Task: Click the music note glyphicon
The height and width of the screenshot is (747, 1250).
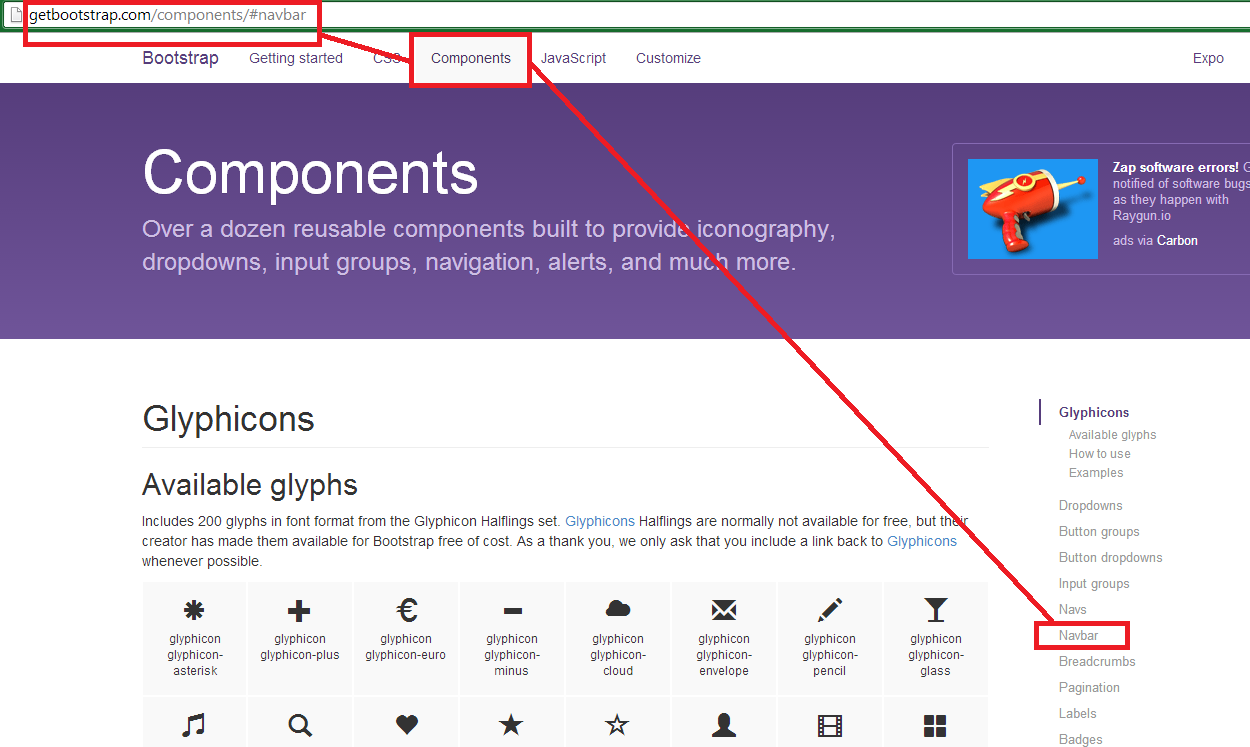Action: pos(194,725)
